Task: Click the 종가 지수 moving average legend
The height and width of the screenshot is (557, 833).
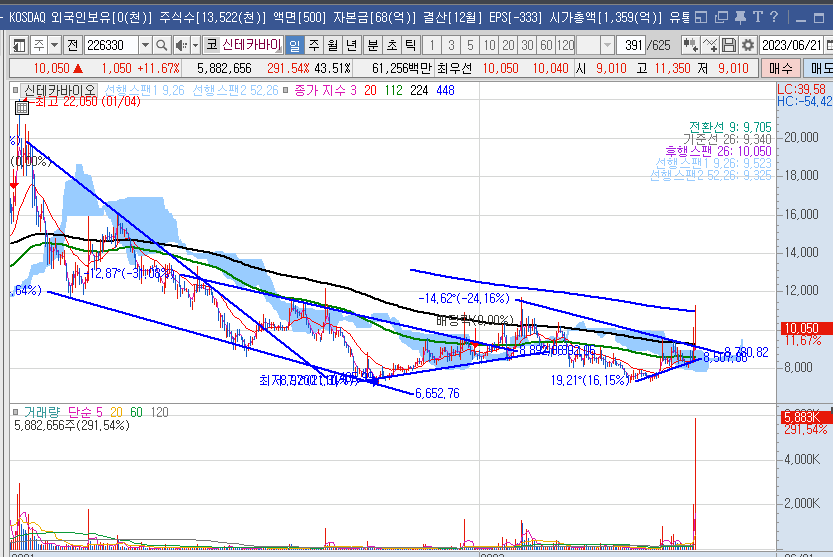Action: (325, 90)
